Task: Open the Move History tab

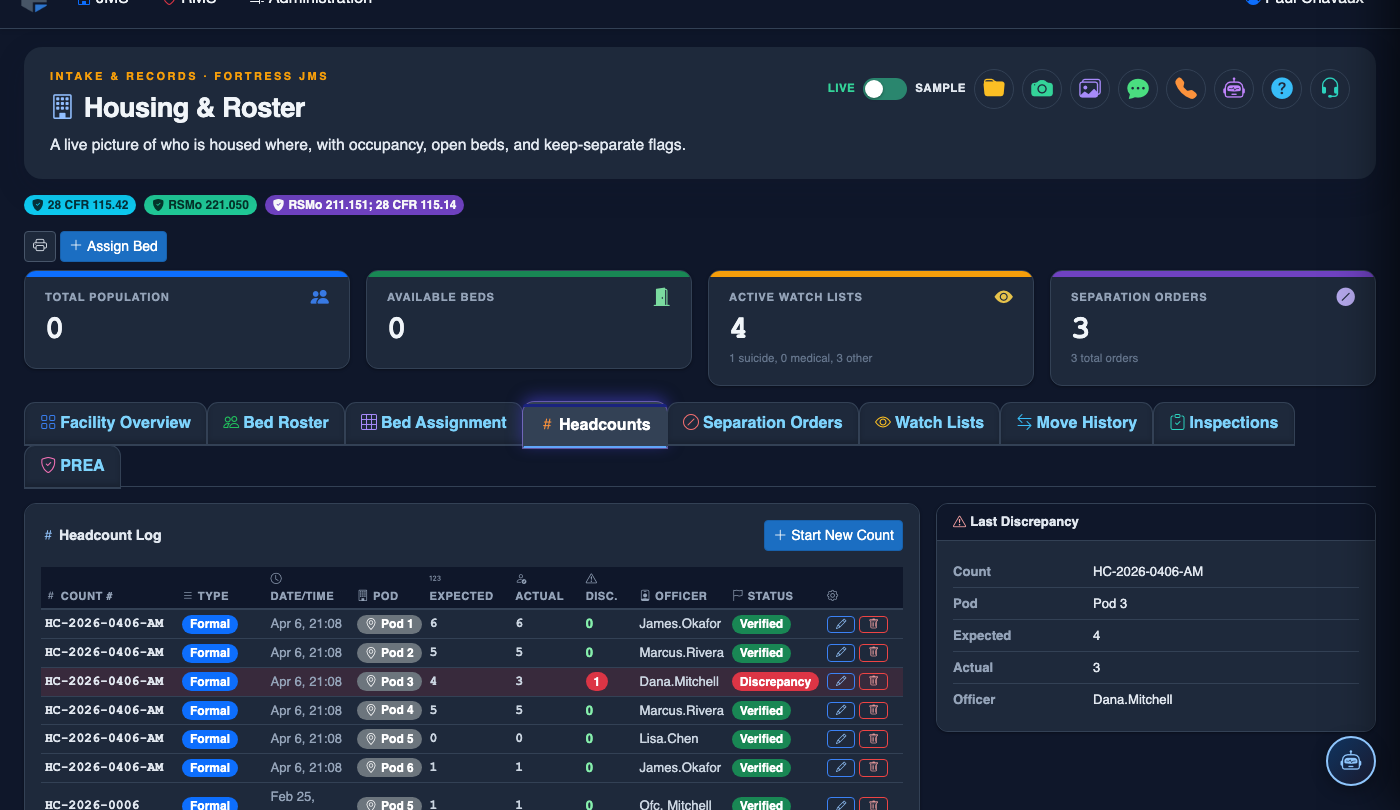Action: tap(1076, 423)
